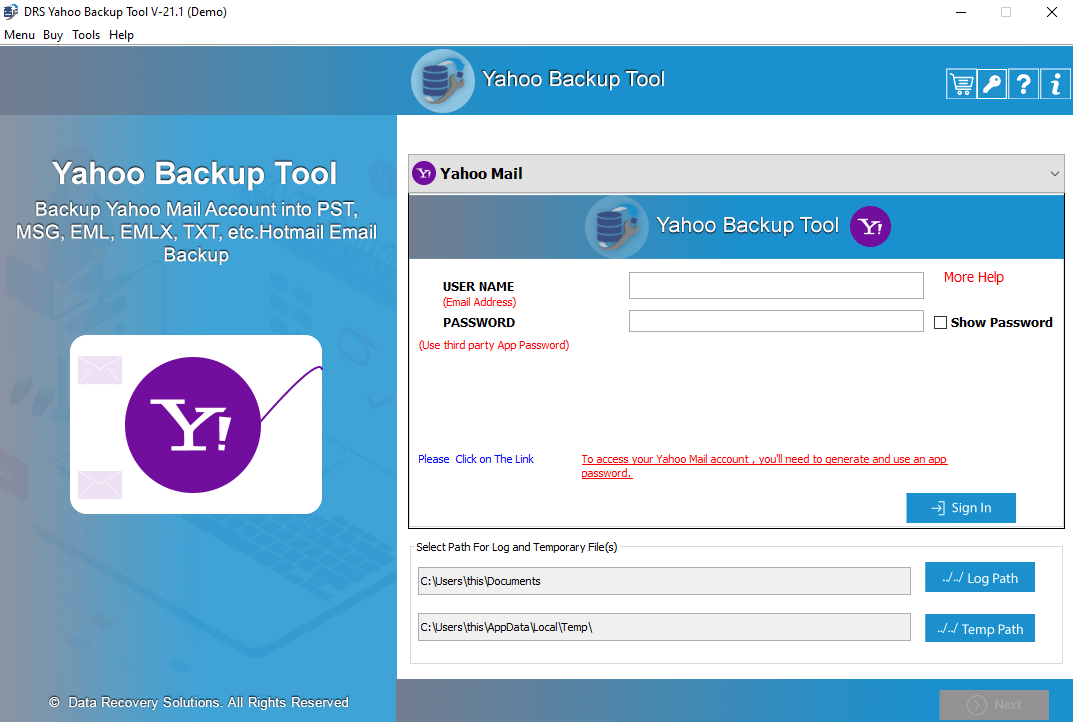Click the Next button

point(994,704)
